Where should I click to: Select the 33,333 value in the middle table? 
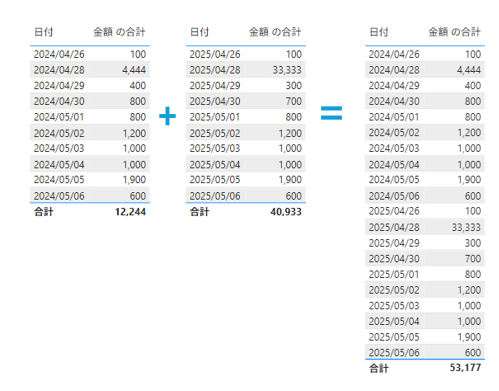287,70
